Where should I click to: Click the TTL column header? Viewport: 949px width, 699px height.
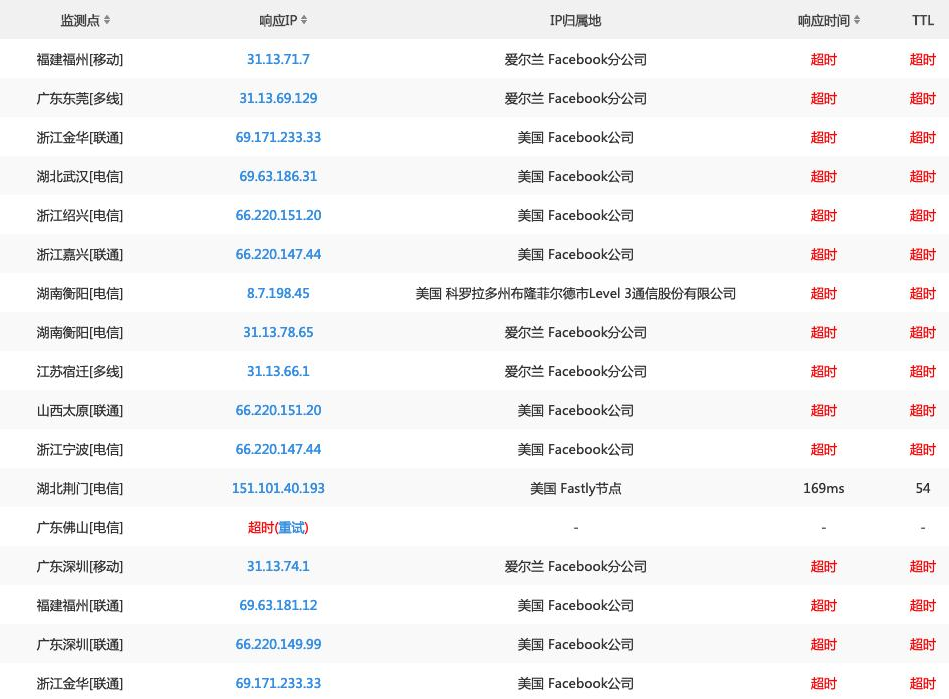(922, 21)
